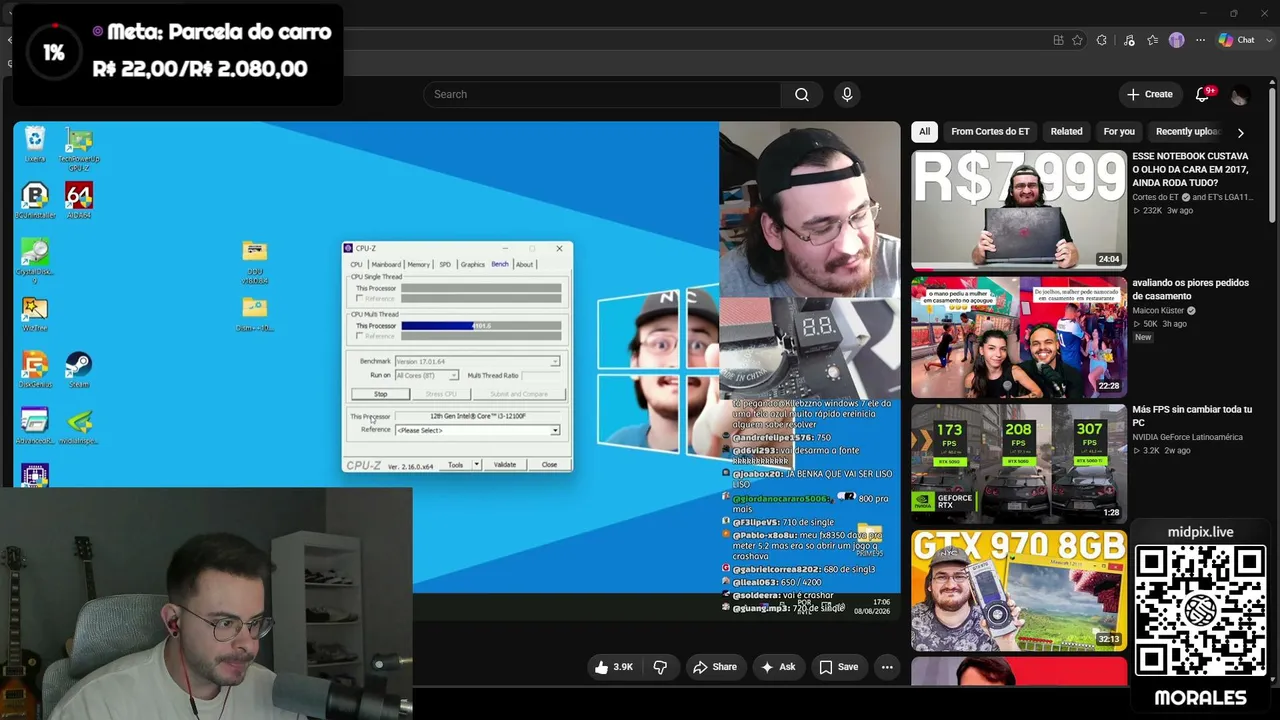The height and width of the screenshot is (720, 1280).
Task: Open the 173/208/307 FPS NVIDIA video thumbnail
Action: (x=1019, y=464)
